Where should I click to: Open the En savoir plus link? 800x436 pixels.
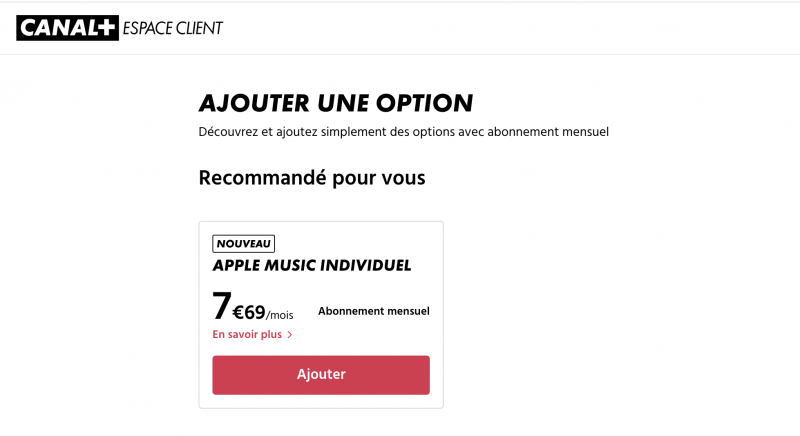[247, 335]
